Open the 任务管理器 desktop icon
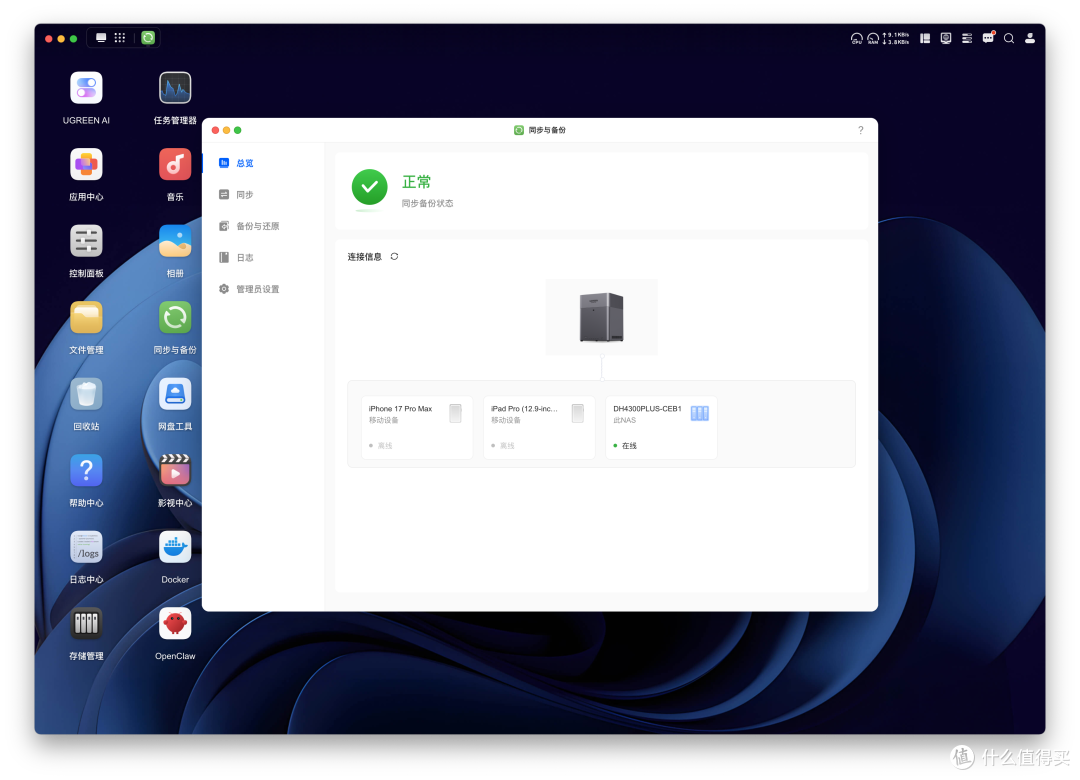1080x780 pixels. pyautogui.click(x=175, y=88)
